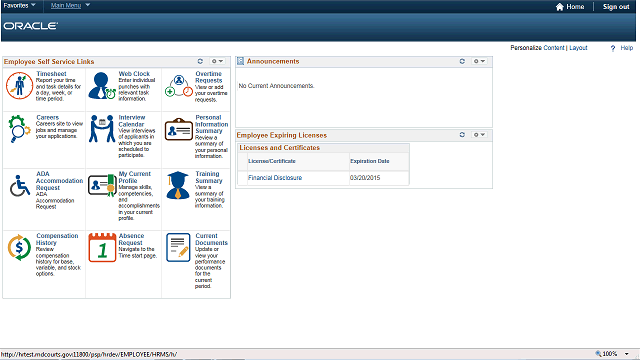
Task: Refresh the Employee Expiring Licenses pagelet
Action: (x=462, y=135)
